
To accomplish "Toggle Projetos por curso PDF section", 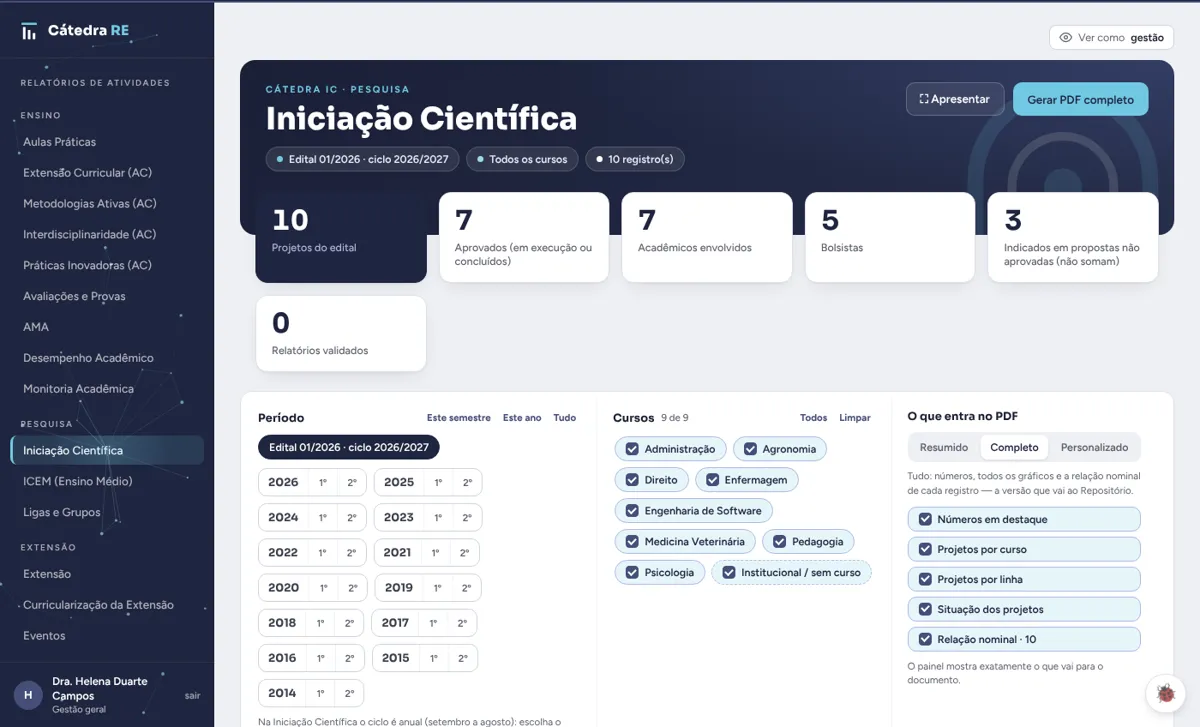I will pyautogui.click(x=924, y=549).
